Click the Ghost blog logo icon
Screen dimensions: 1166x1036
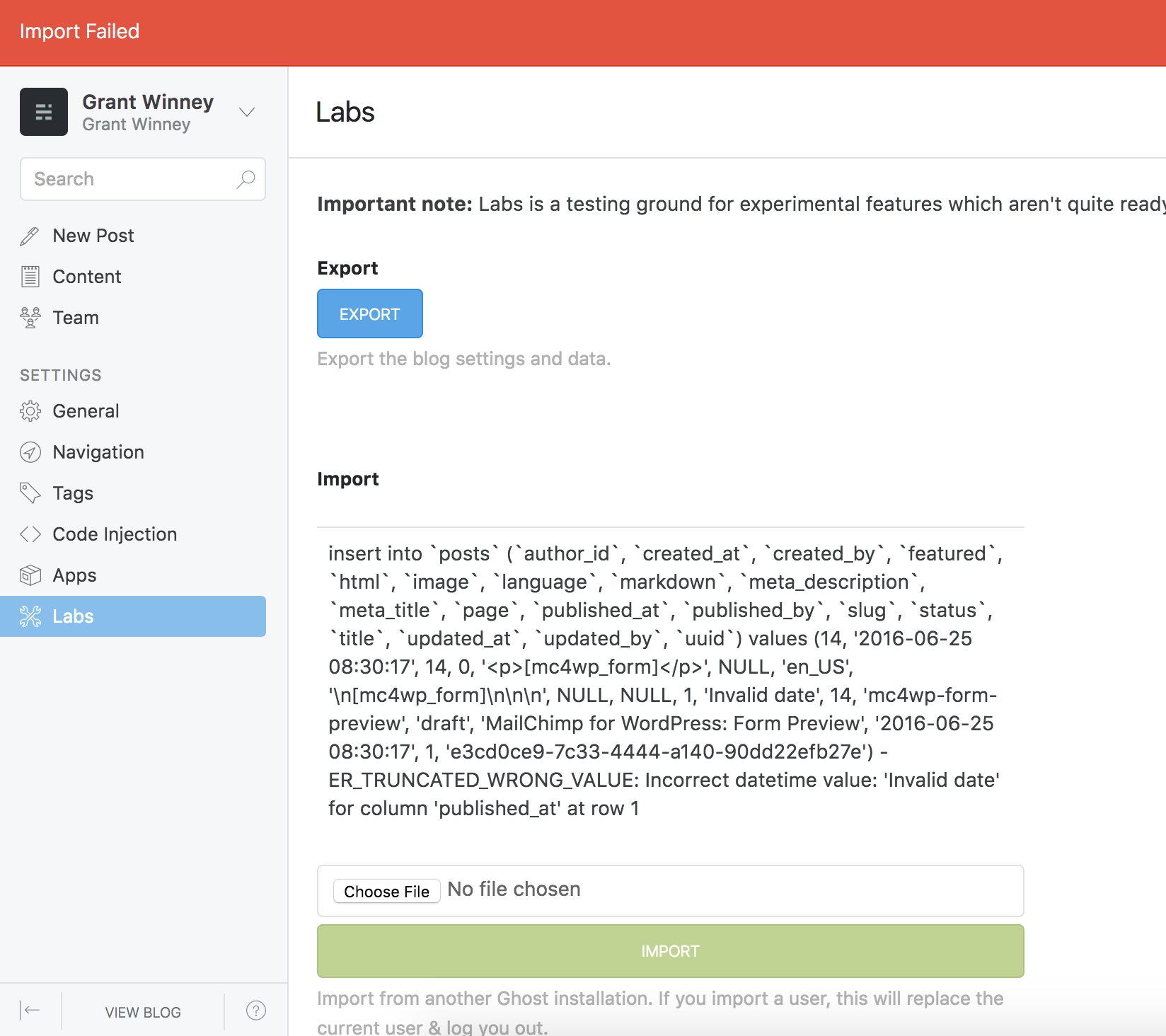(44, 112)
